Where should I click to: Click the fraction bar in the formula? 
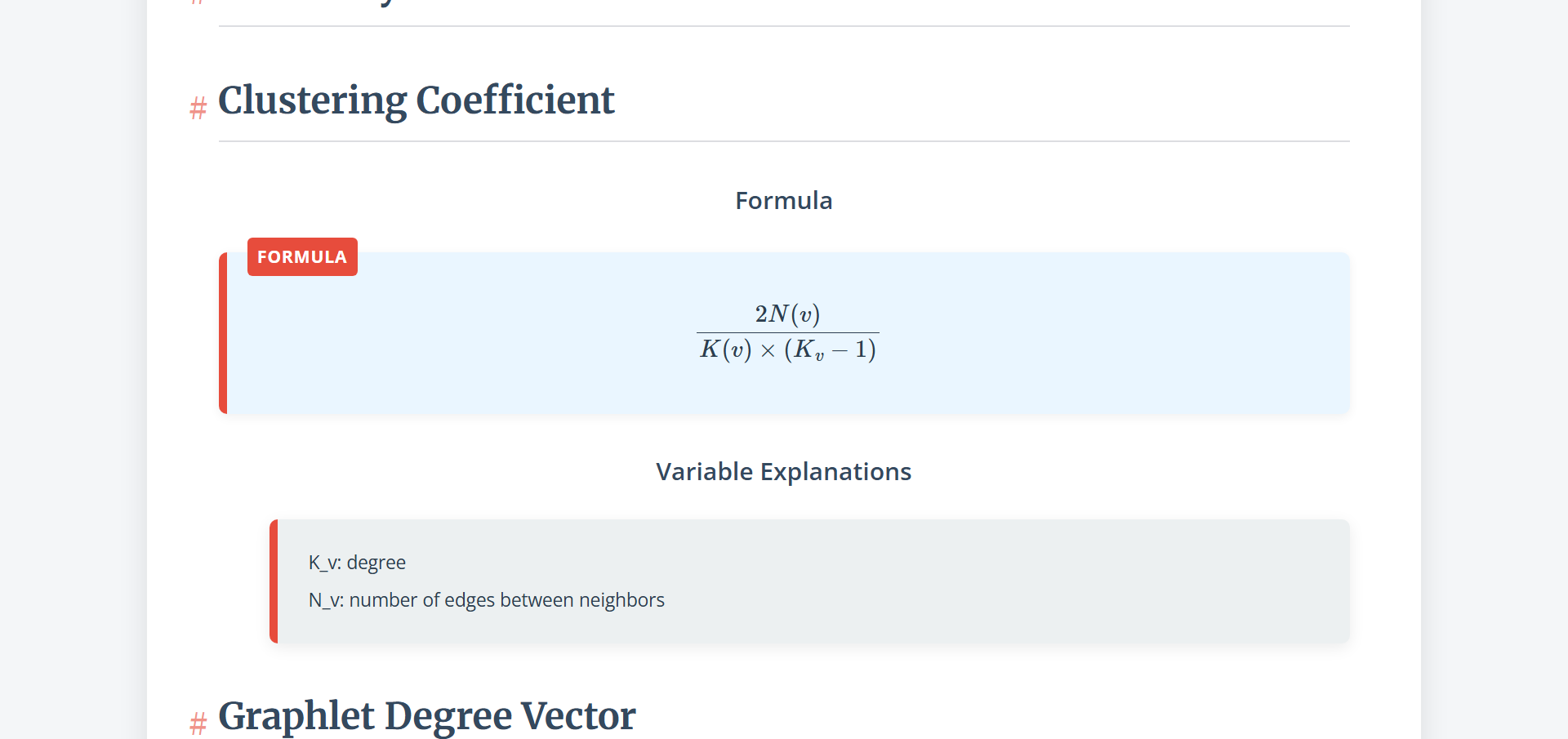[787, 332]
